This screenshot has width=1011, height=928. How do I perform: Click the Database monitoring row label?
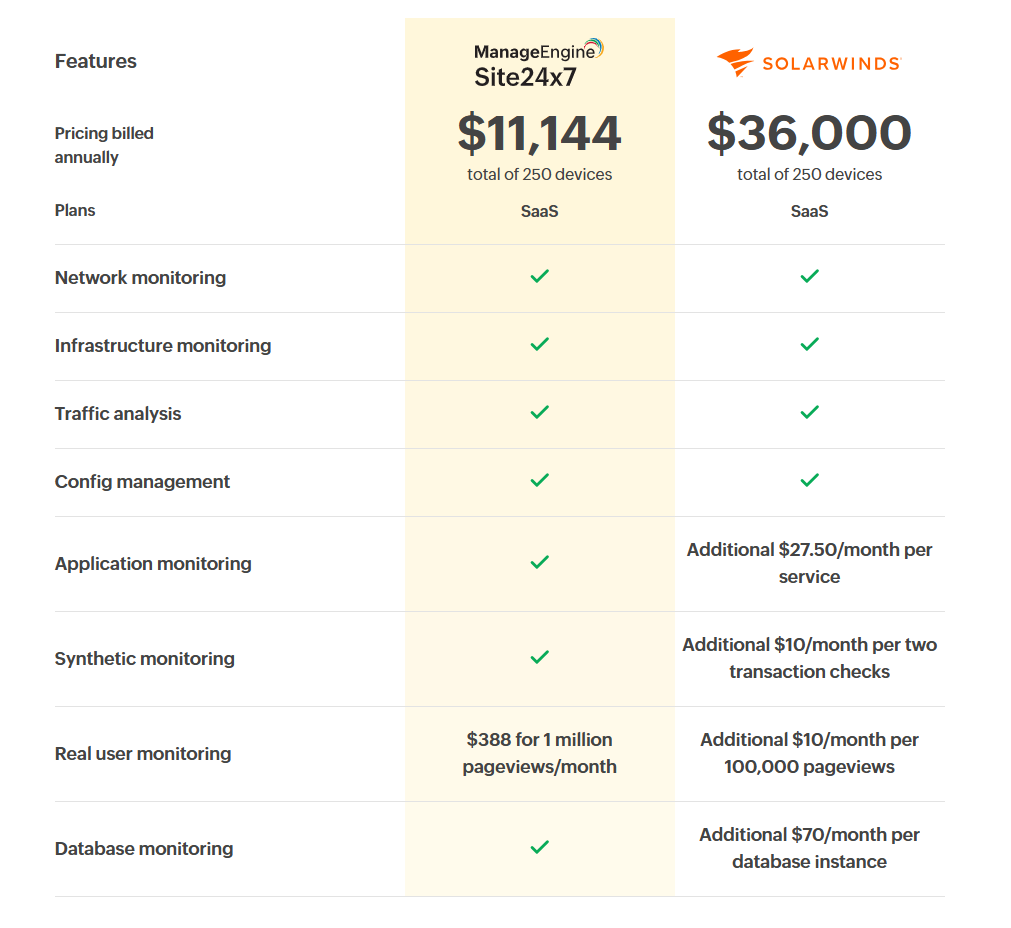pyautogui.click(x=144, y=849)
